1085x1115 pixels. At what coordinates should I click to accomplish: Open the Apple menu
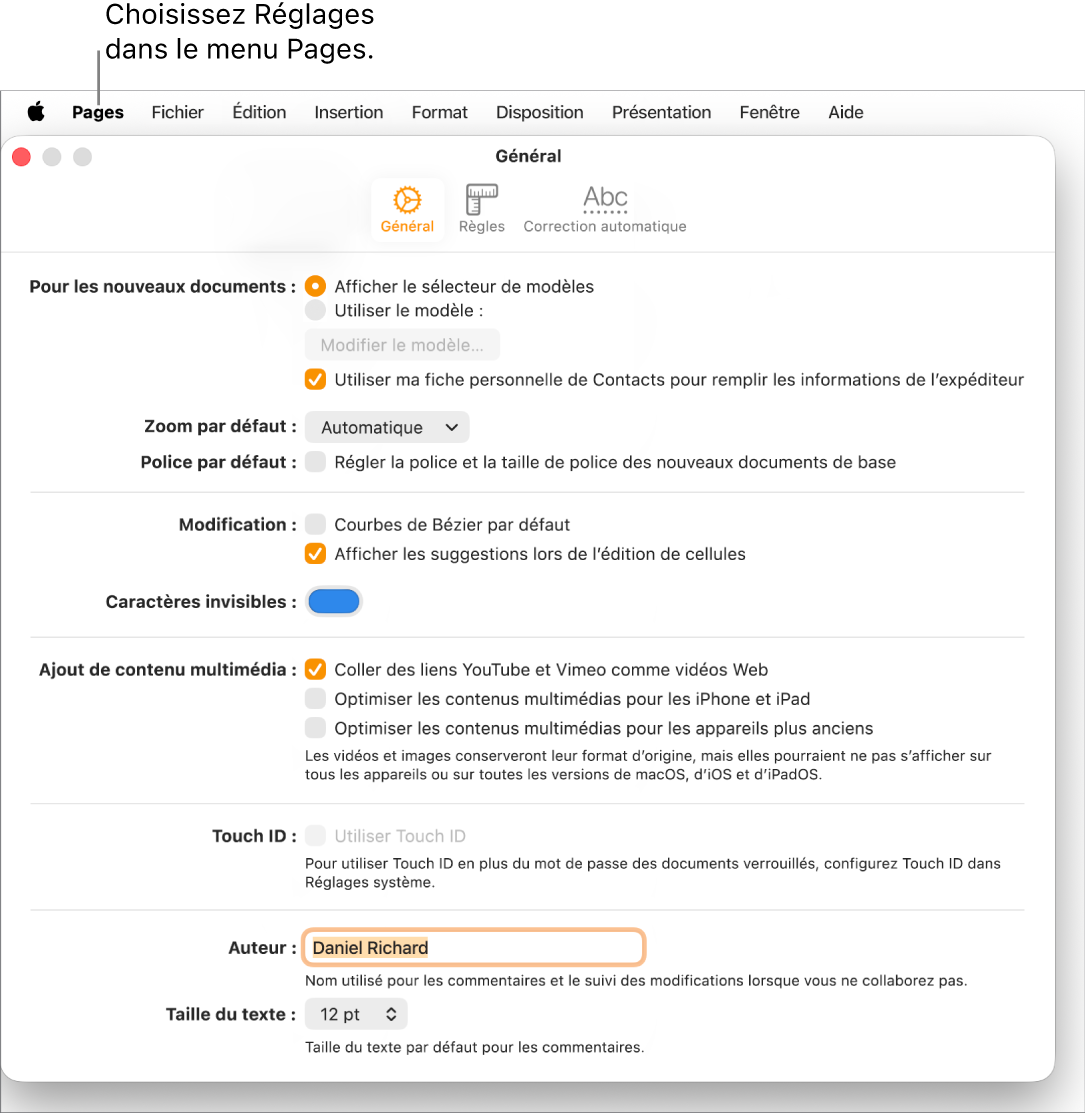coord(36,112)
